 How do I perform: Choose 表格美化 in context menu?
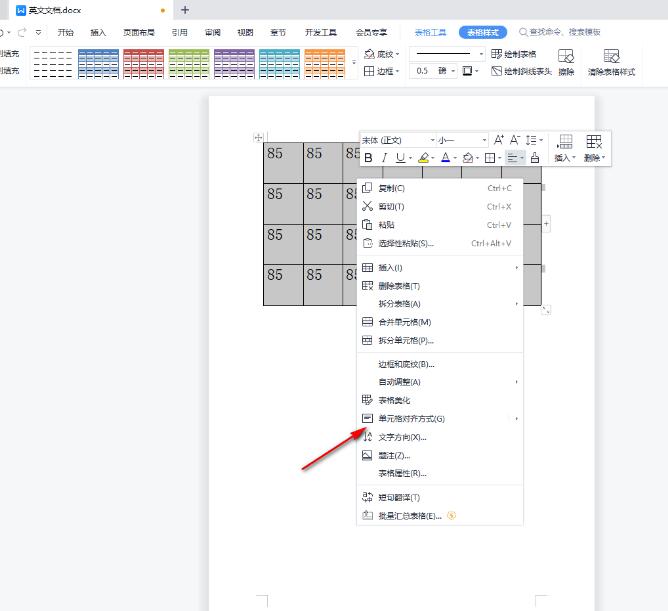point(440,401)
